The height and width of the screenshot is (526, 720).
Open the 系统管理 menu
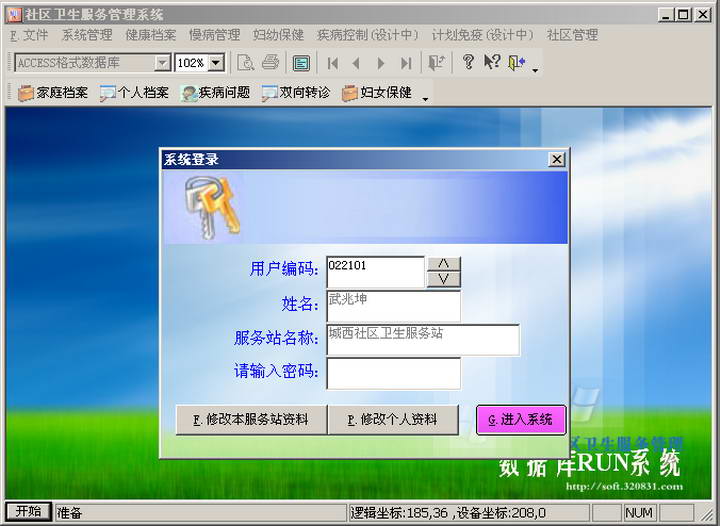click(x=87, y=35)
